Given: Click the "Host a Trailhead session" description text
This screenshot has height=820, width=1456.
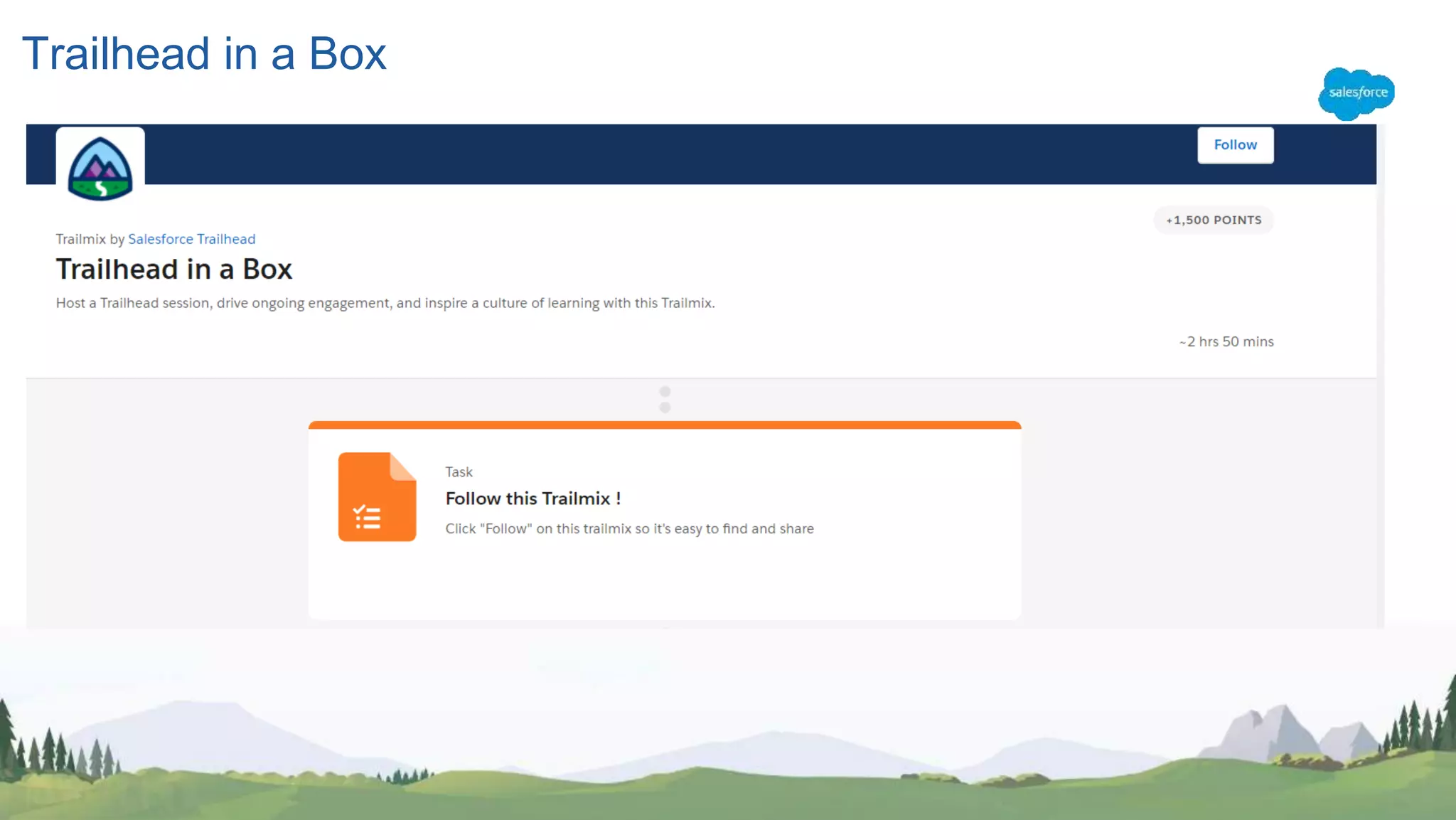Looking at the screenshot, I should pos(385,303).
